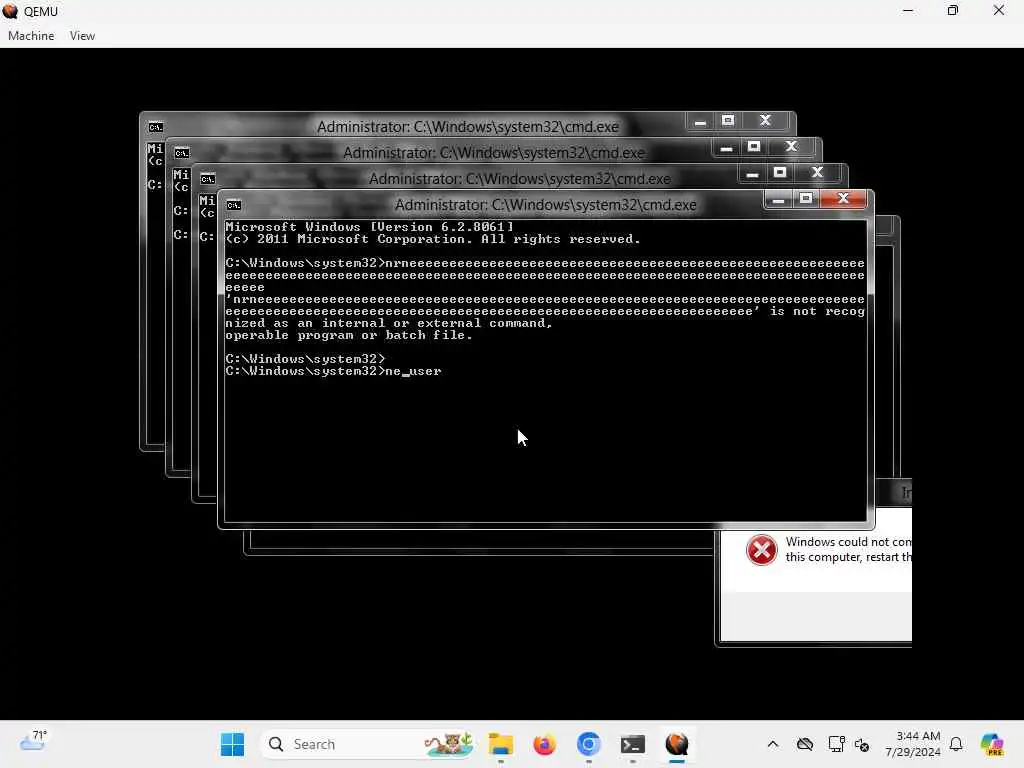Open the Copilot preview icon

click(x=992, y=744)
